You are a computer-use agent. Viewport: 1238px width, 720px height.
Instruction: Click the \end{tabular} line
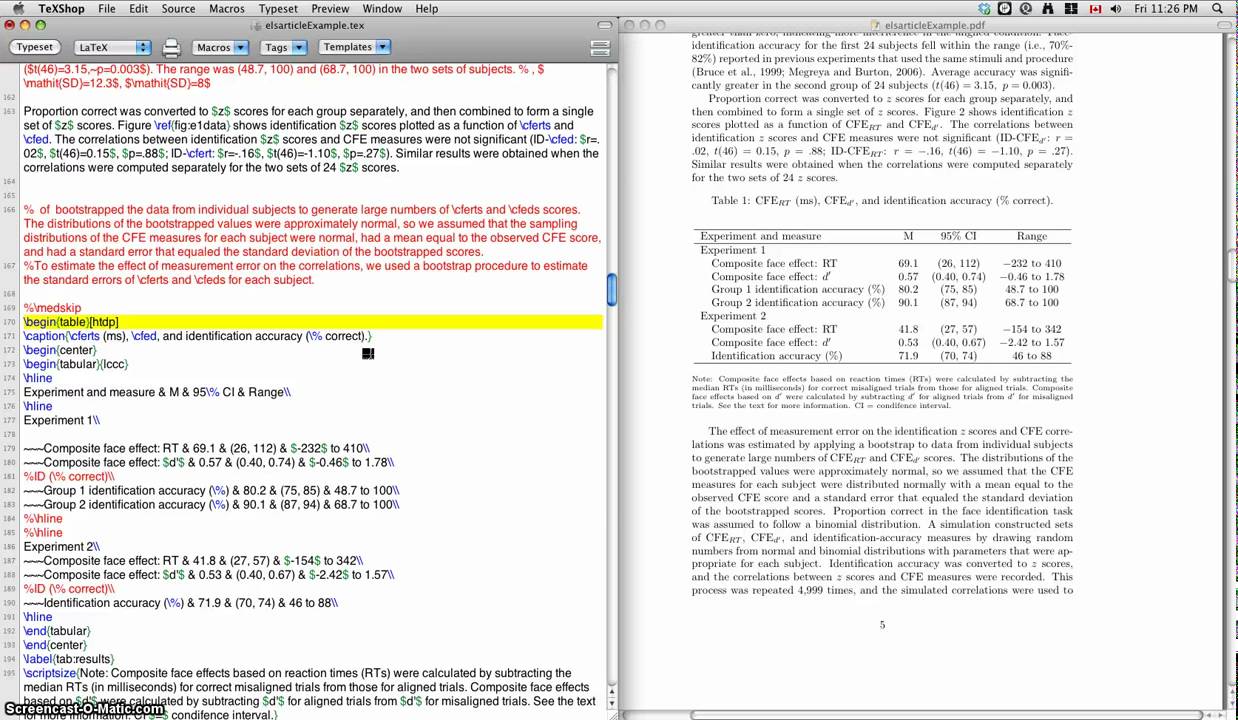pyautogui.click(x=57, y=631)
